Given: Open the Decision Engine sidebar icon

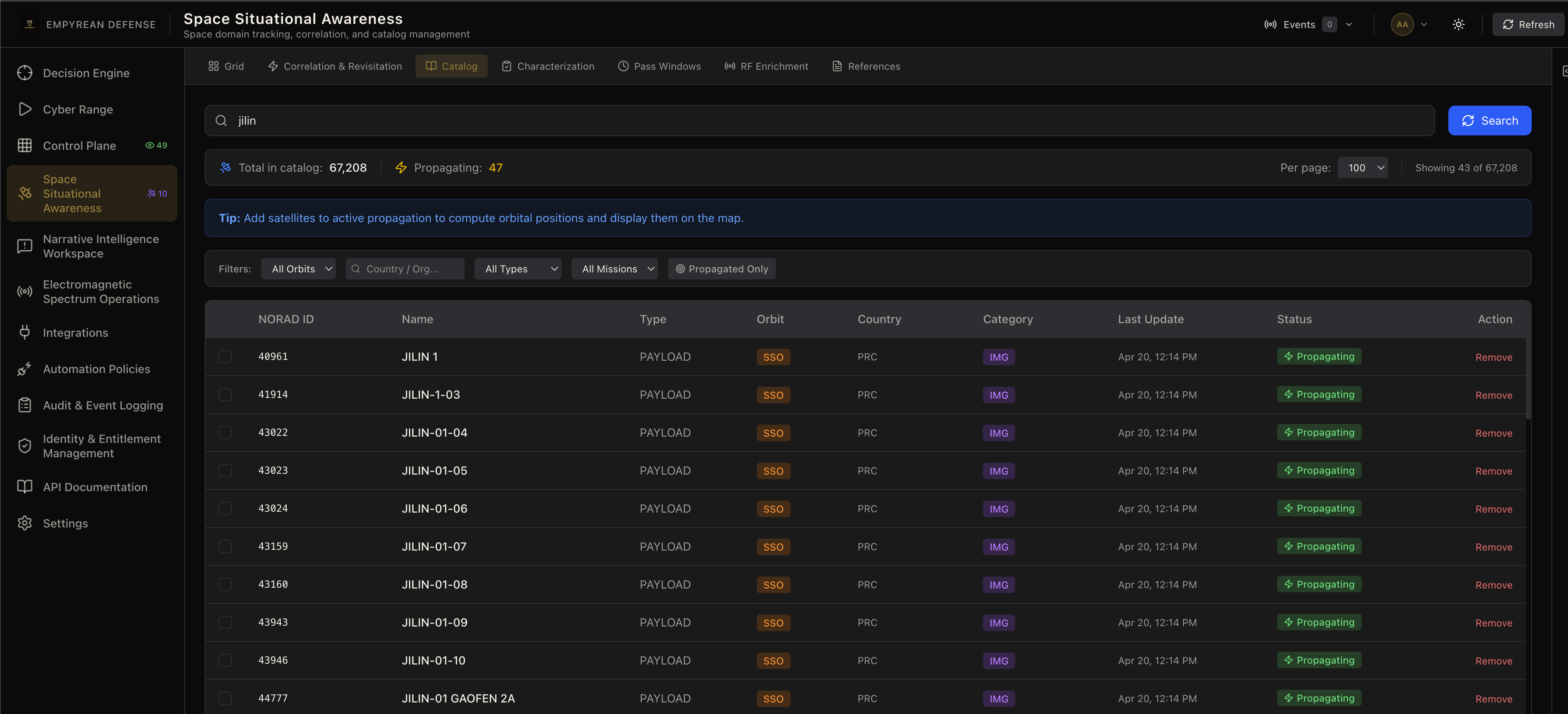Looking at the screenshot, I should pyautogui.click(x=24, y=73).
